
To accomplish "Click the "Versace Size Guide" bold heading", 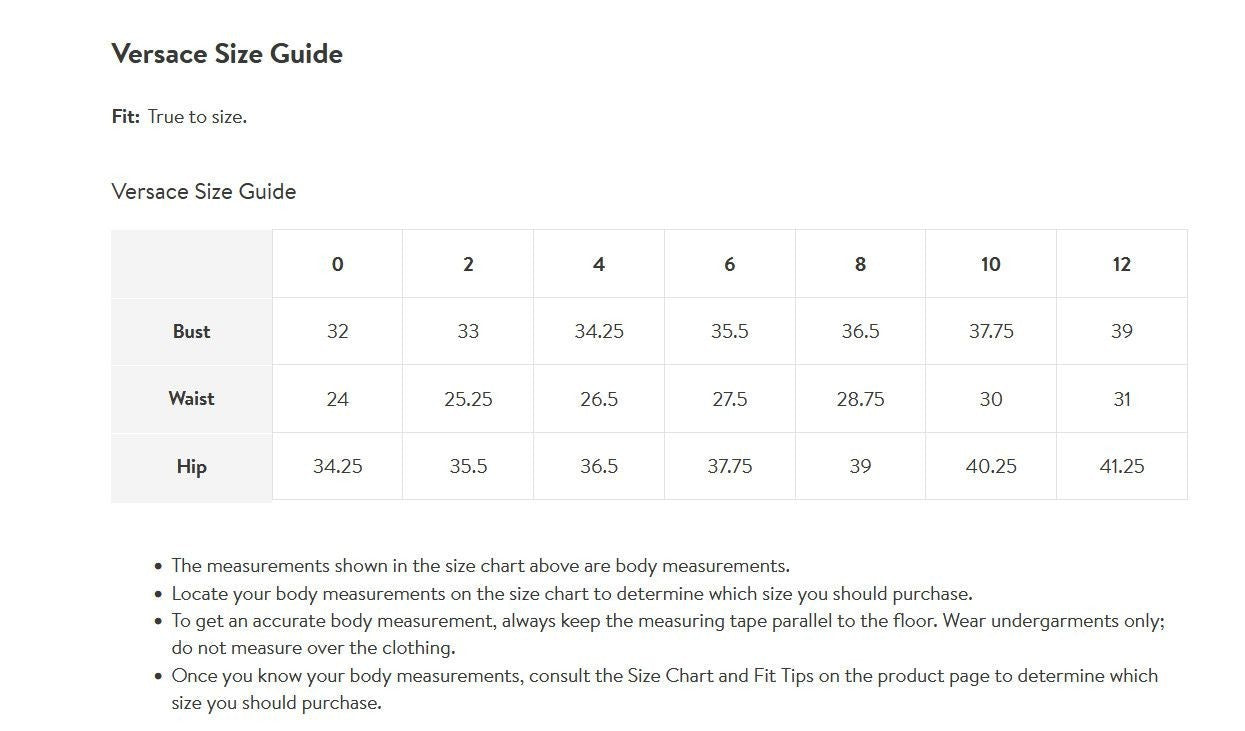I will click(227, 54).
